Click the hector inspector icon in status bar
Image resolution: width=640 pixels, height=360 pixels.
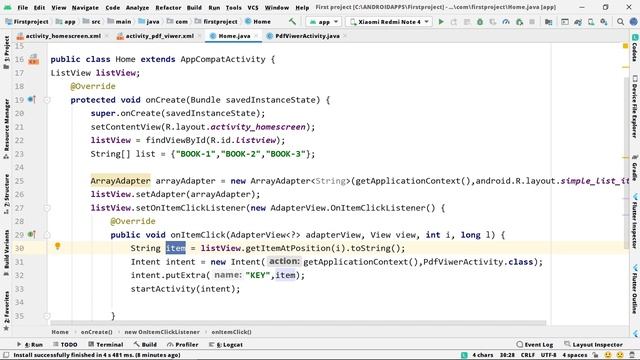click(632, 355)
